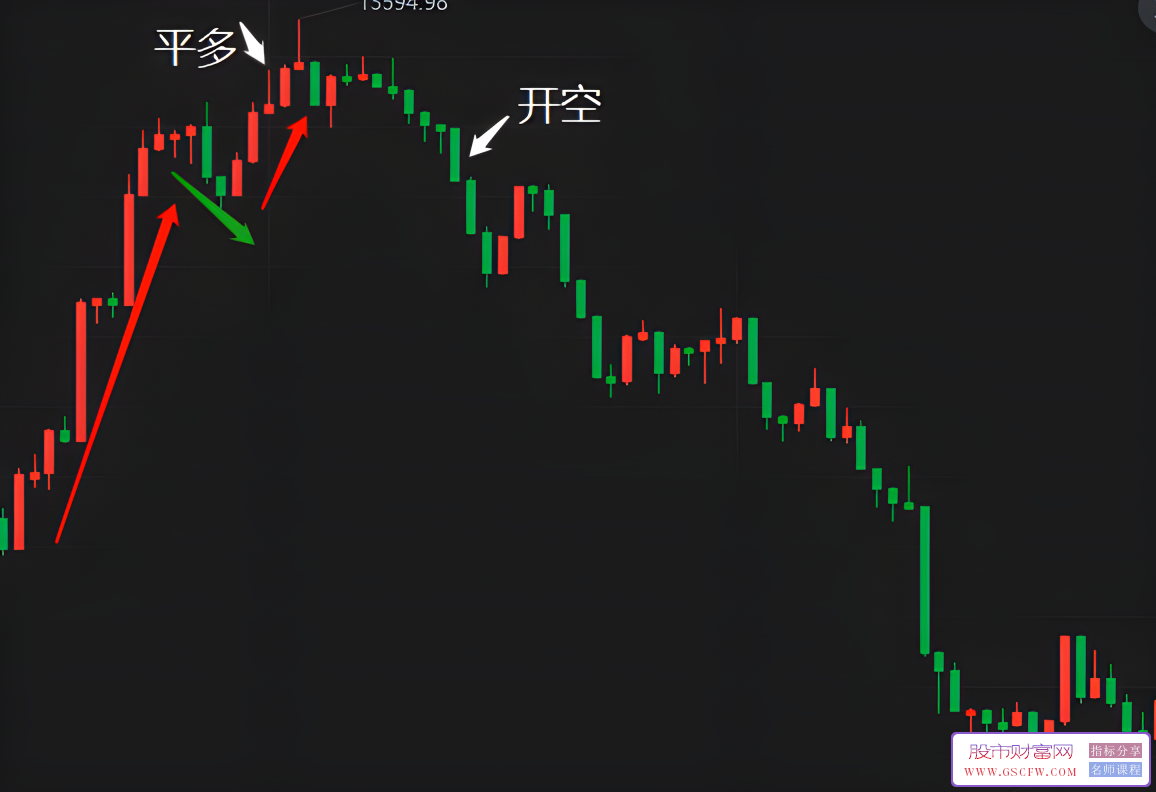The width and height of the screenshot is (1156, 792).
Task: Select the big green candle under 开空 arrow
Action: click(455, 155)
